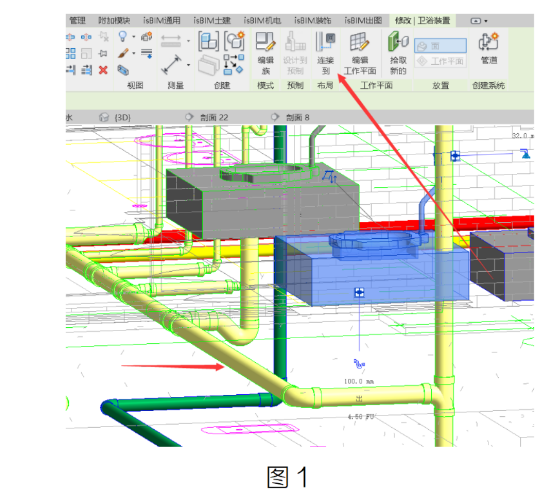Click the 4.50 FU flow label
The height and width of the screenshot is (503, 552).
pos(360,417)
